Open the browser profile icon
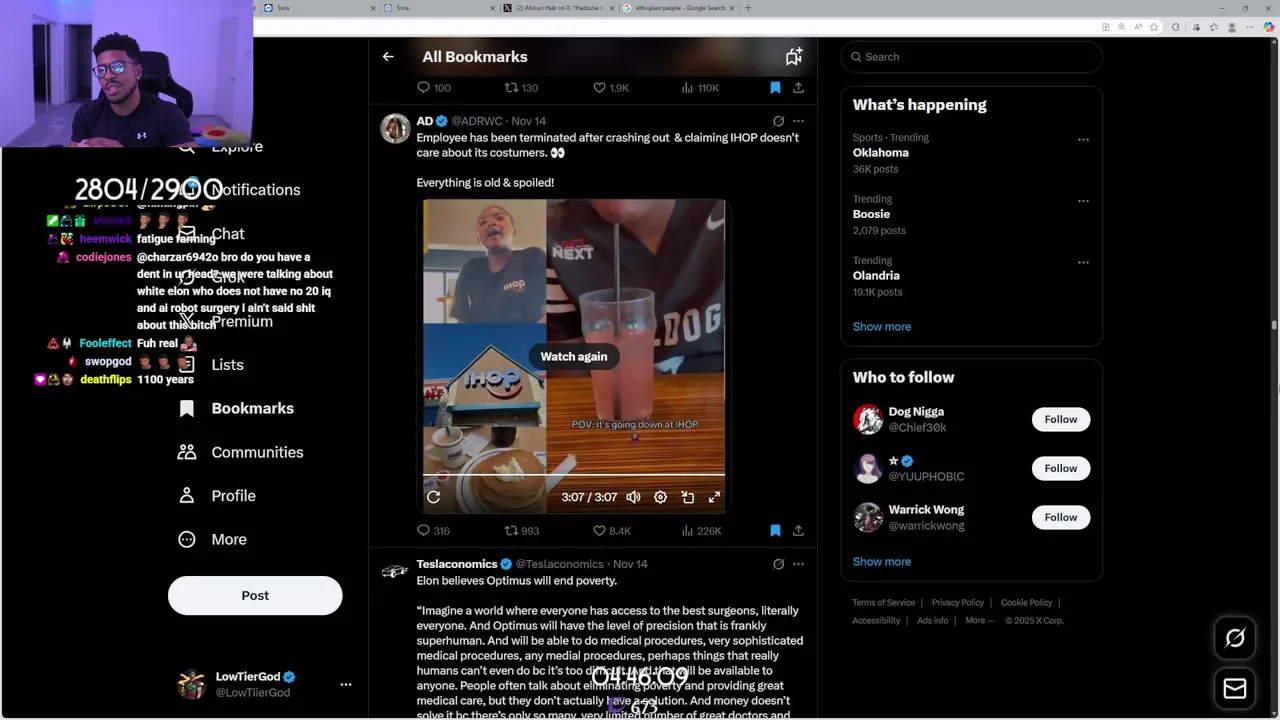This screenshot has height=720, width=1280. (1232, 27)
